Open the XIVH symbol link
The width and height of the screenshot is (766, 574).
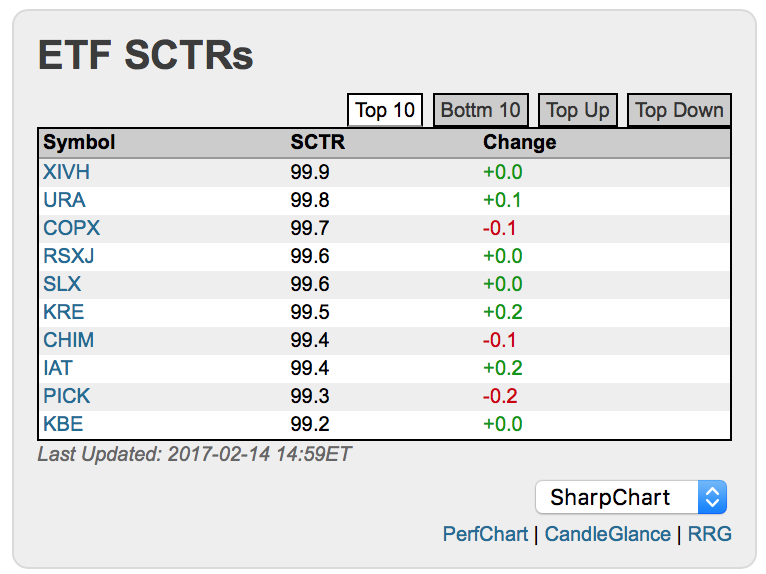[66, 172]
